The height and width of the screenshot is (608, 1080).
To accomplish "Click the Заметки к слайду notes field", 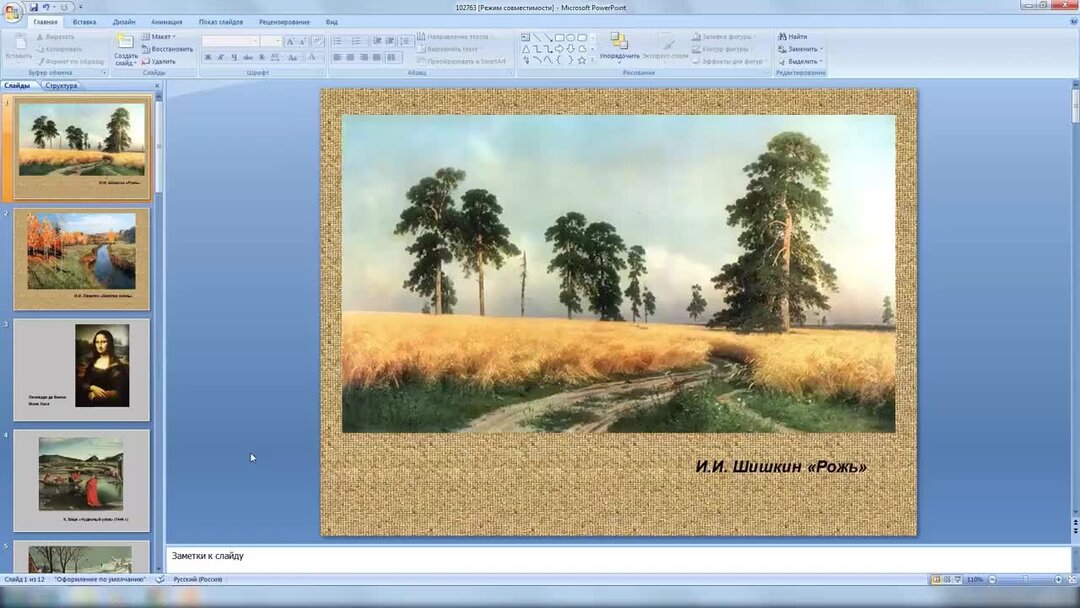I will (x=618, y=559).
